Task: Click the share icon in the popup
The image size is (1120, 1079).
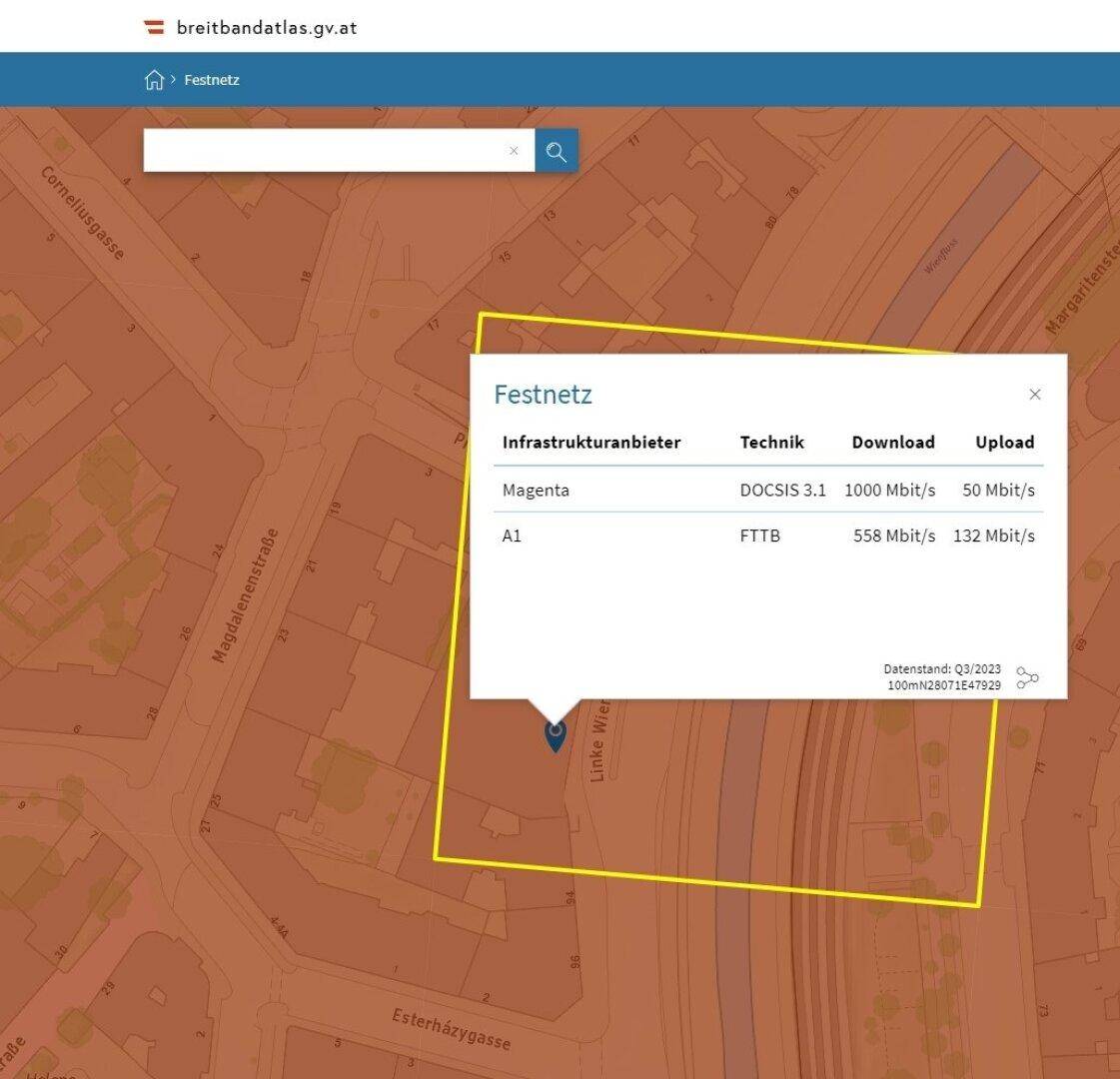Action: (x=1027, y=677)
